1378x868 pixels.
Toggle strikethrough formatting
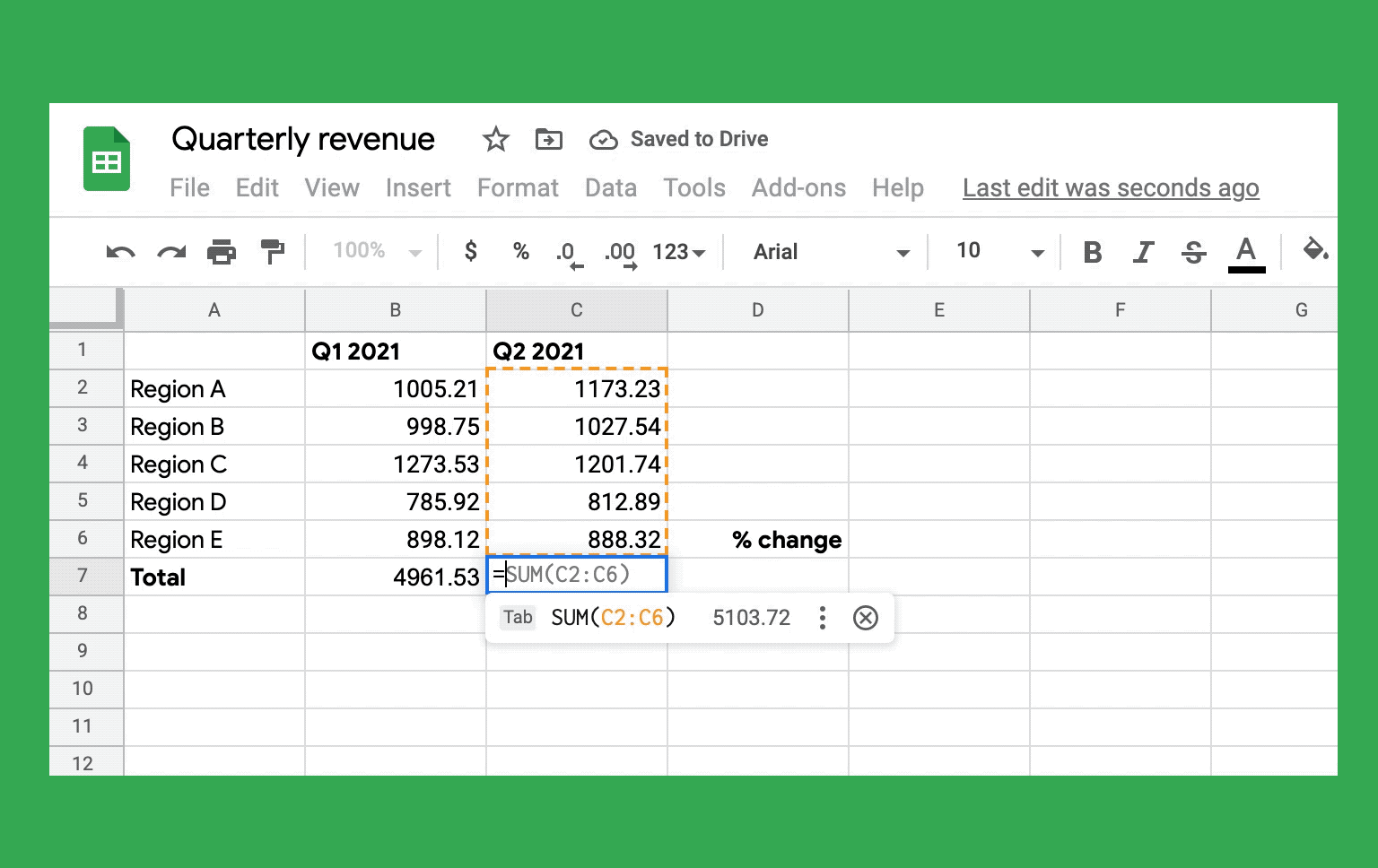pyautogui.click(x=1193, y=252)
